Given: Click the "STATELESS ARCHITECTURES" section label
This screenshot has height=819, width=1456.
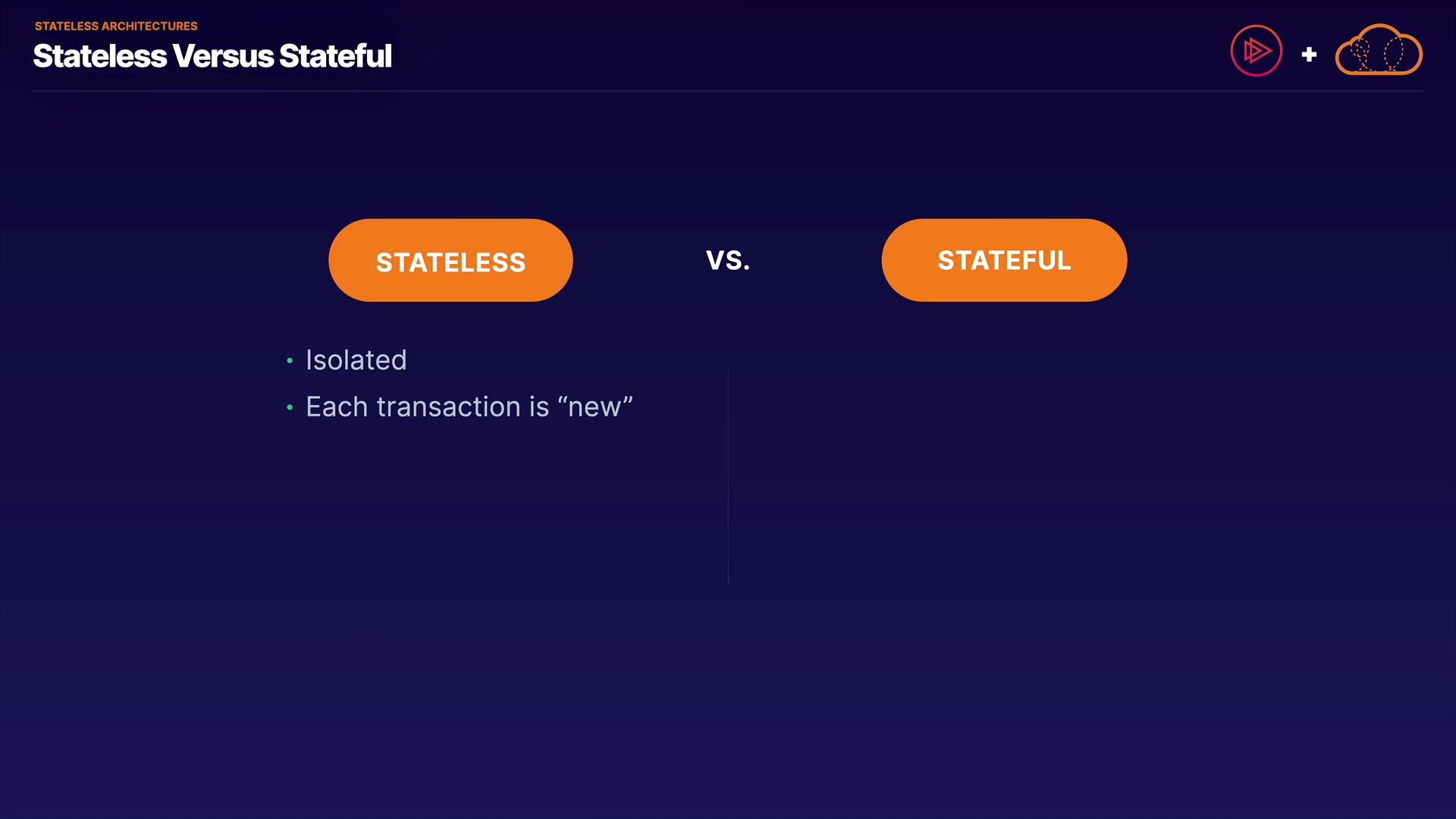Looking at the screenshot, I should click(116, 26).
